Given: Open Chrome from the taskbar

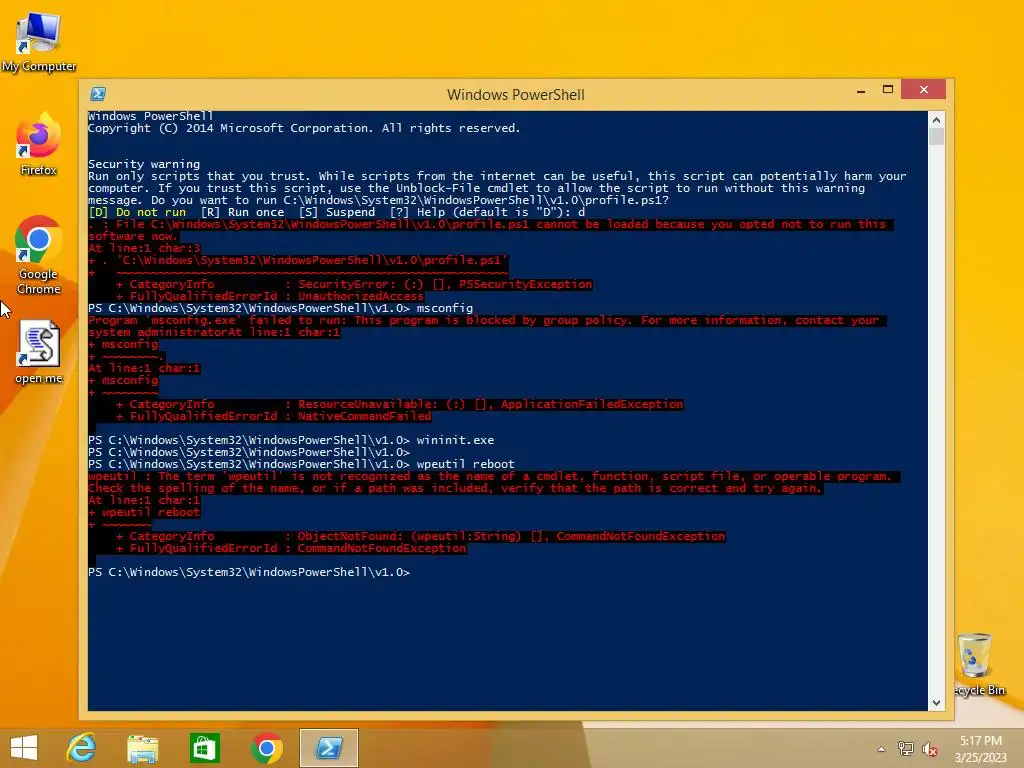Looking at the screenshot, I should coord(266,748).
